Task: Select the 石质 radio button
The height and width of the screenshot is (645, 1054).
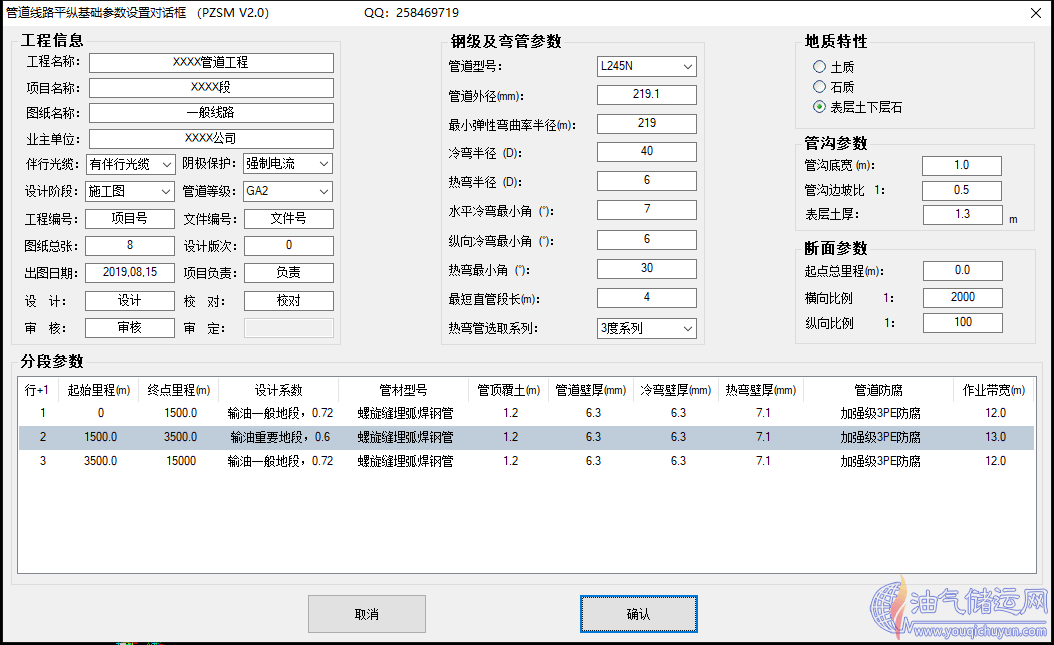Action: [817, 87]
